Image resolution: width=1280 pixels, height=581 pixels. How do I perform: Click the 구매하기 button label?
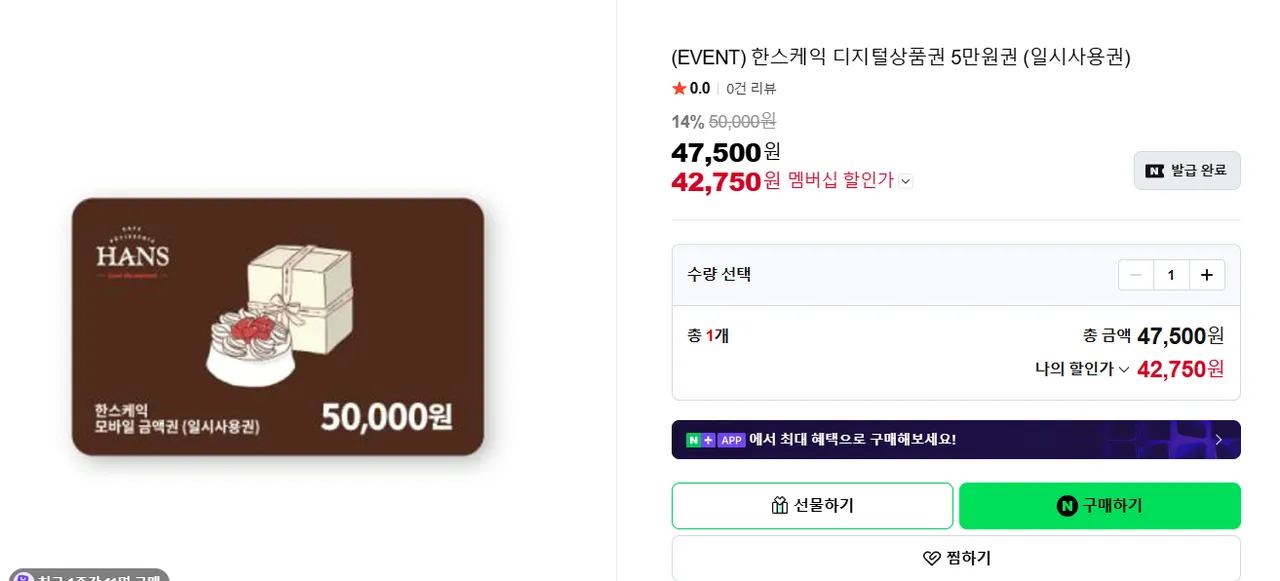(1112, 506)
